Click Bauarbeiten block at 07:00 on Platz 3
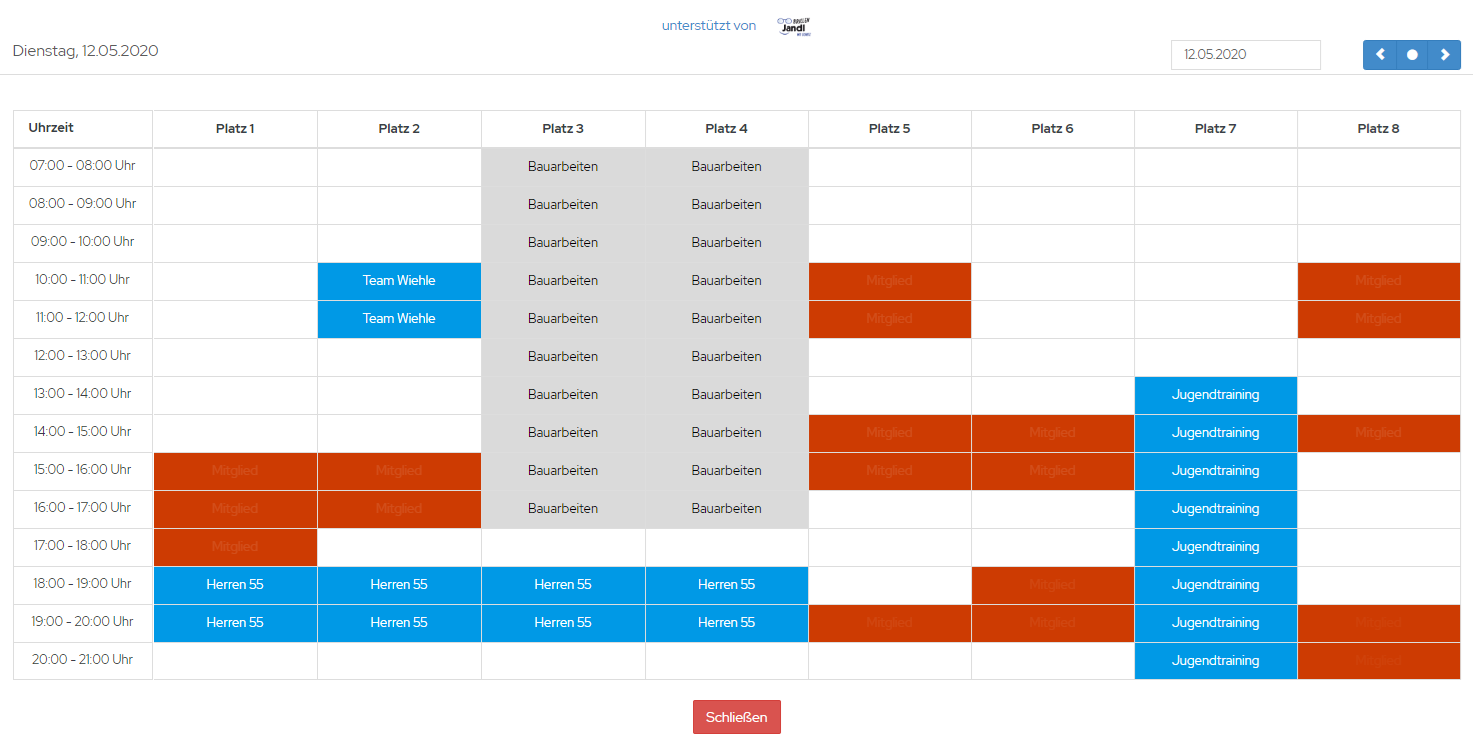Screen dimensions: 1473x742 [563, 167]
